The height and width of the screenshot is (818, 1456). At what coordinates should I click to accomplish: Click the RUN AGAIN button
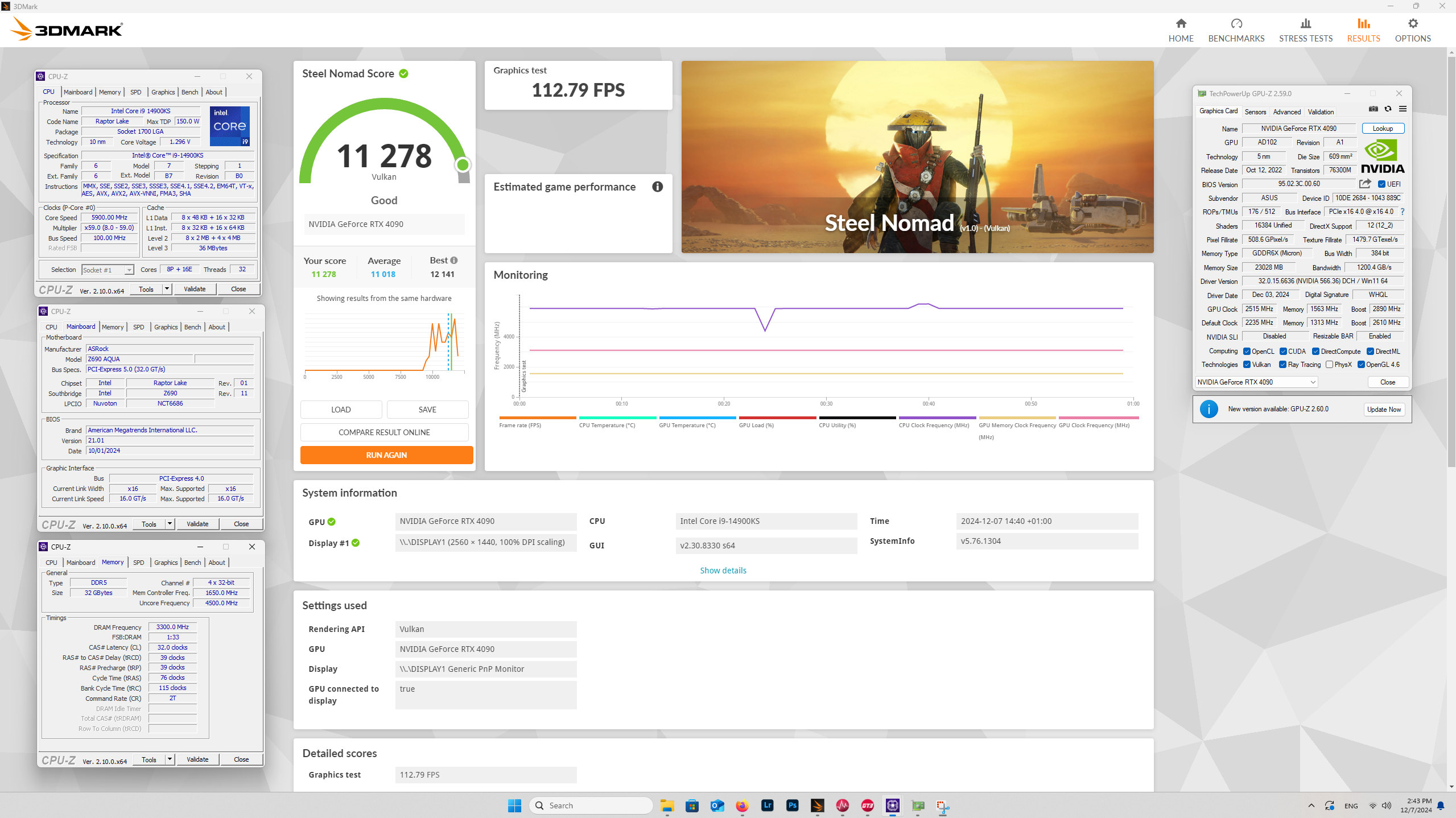click(386, 455)
